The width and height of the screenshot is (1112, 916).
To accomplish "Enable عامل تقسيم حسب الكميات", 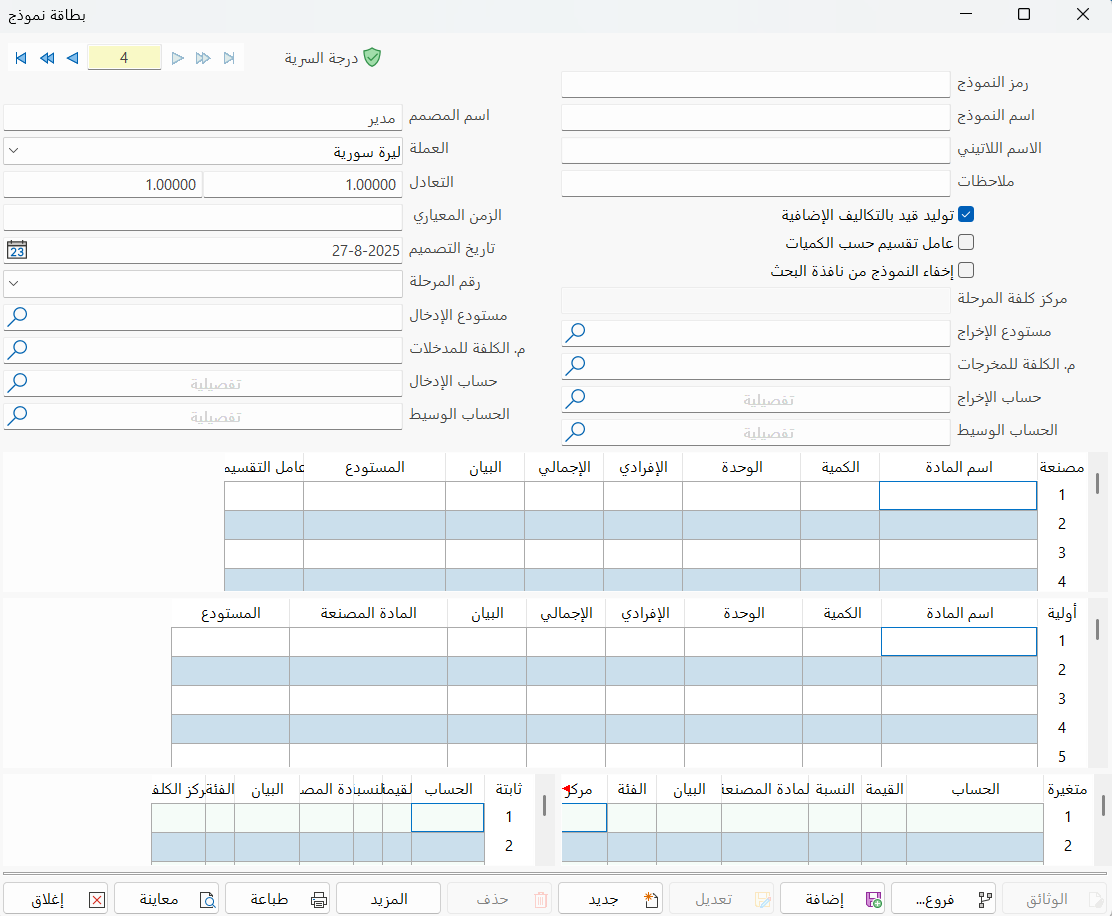I will click(965, 242).
